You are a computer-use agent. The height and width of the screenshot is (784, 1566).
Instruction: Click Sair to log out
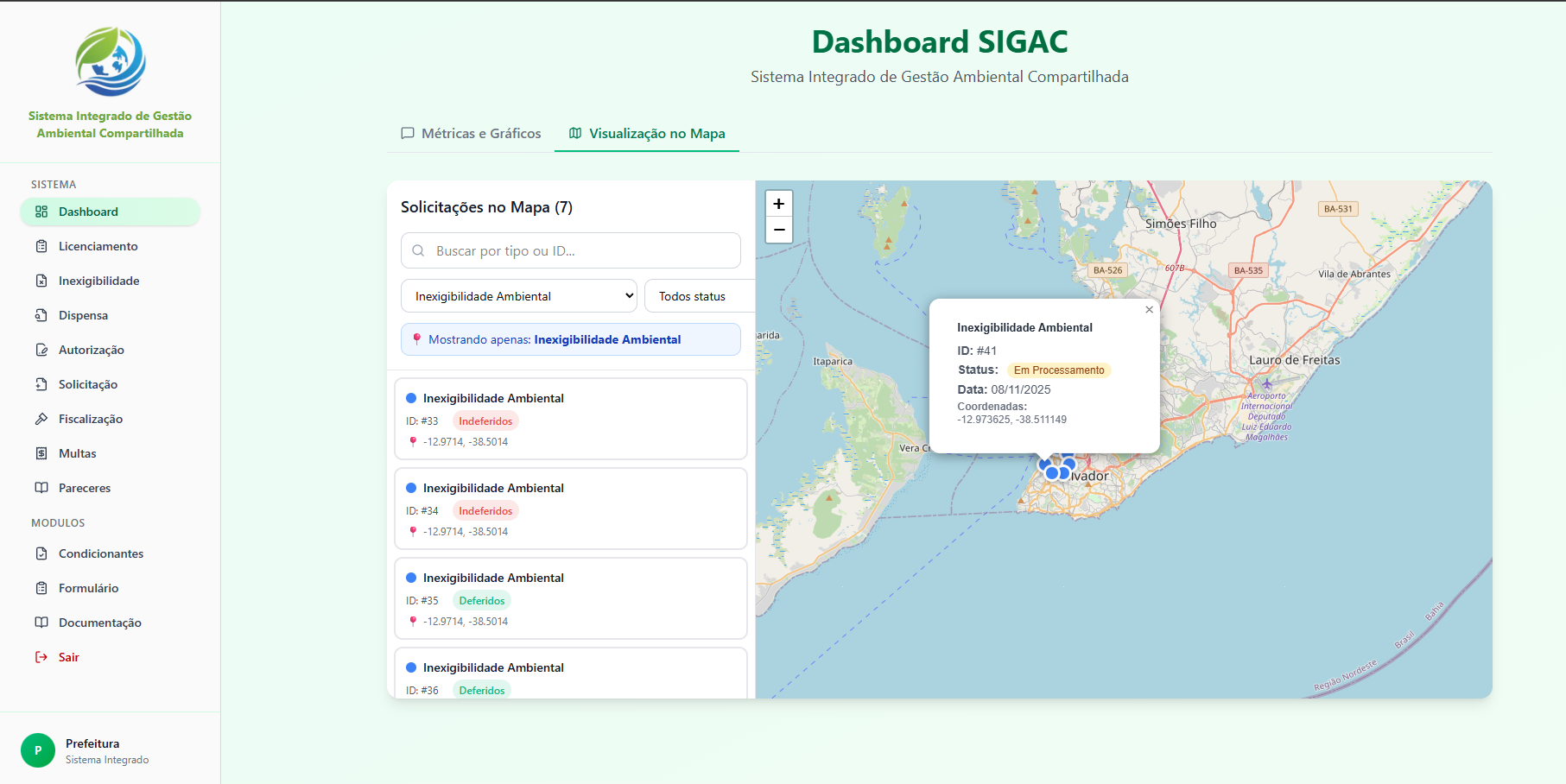pos(67,657)
